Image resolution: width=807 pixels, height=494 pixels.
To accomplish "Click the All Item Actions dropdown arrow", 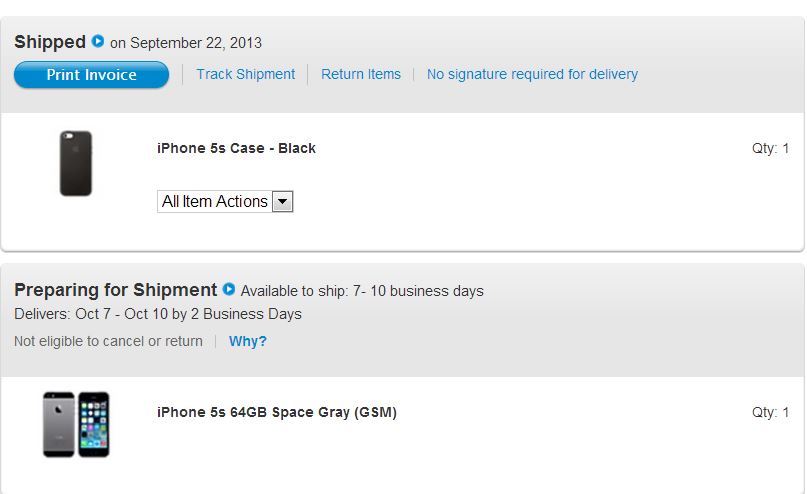I will pyautogui.click(x=282, y=201).
